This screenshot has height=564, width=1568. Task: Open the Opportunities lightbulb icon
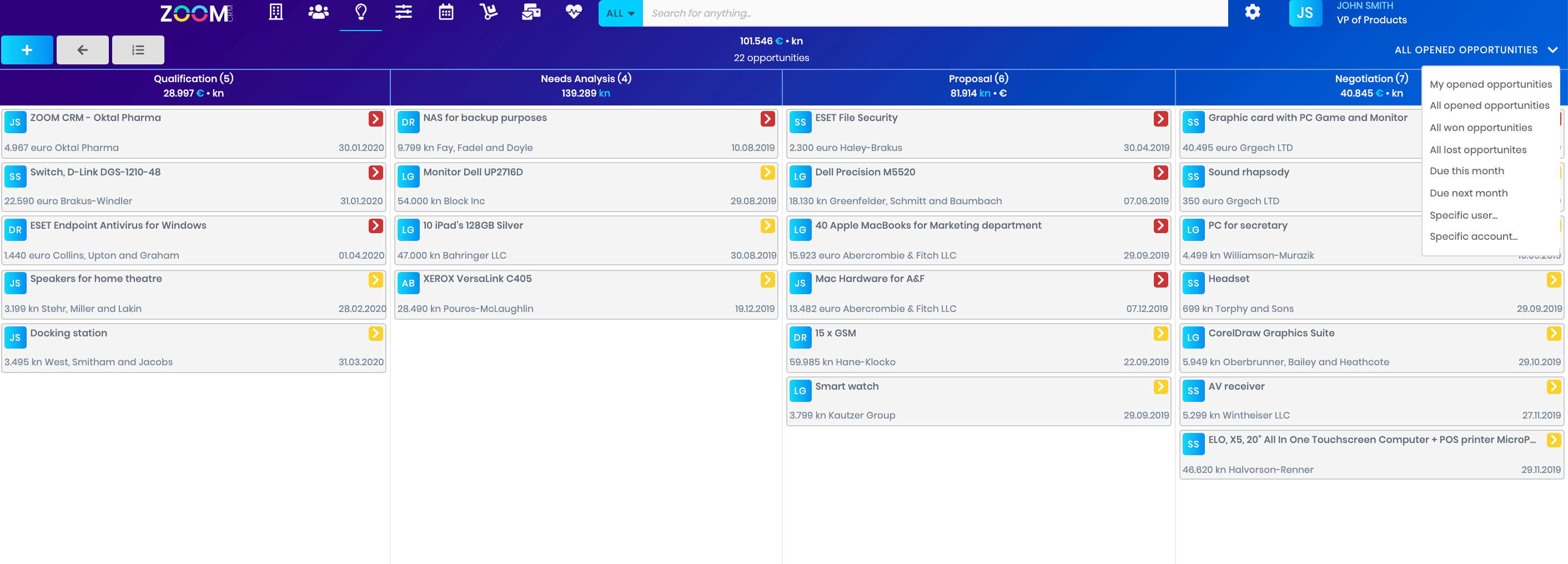360,12
